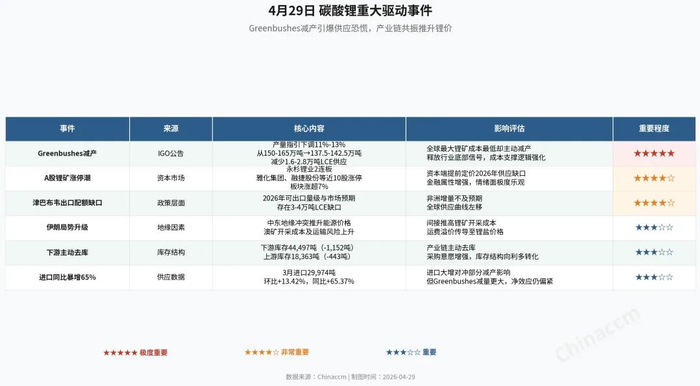Click the blue star rating for 伊朗局势升级
Screen dimensions: 700x386
pyautogui.click(x=654, y=228)
